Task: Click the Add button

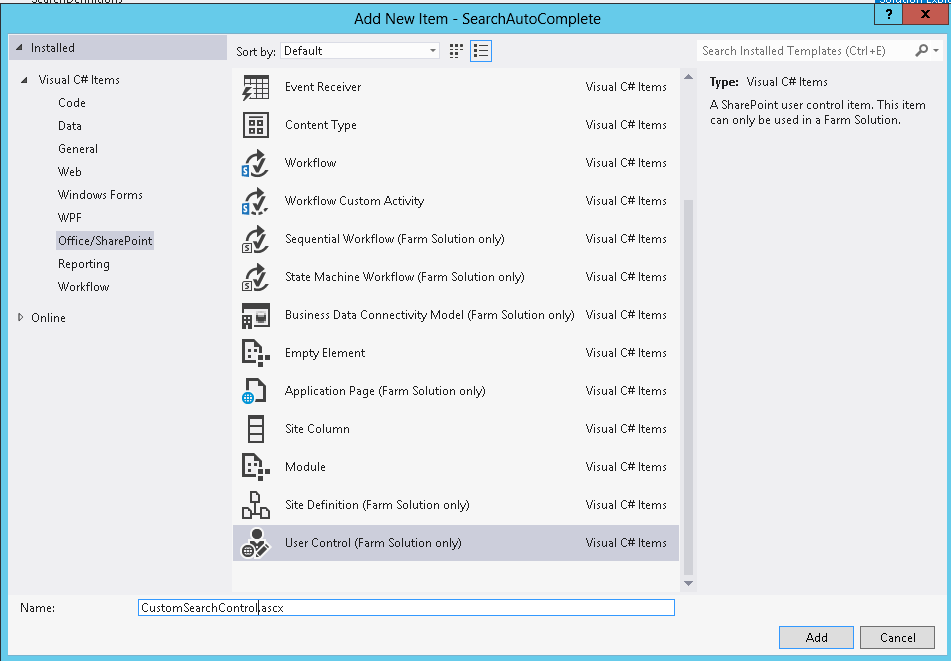Action: [816, 637]
